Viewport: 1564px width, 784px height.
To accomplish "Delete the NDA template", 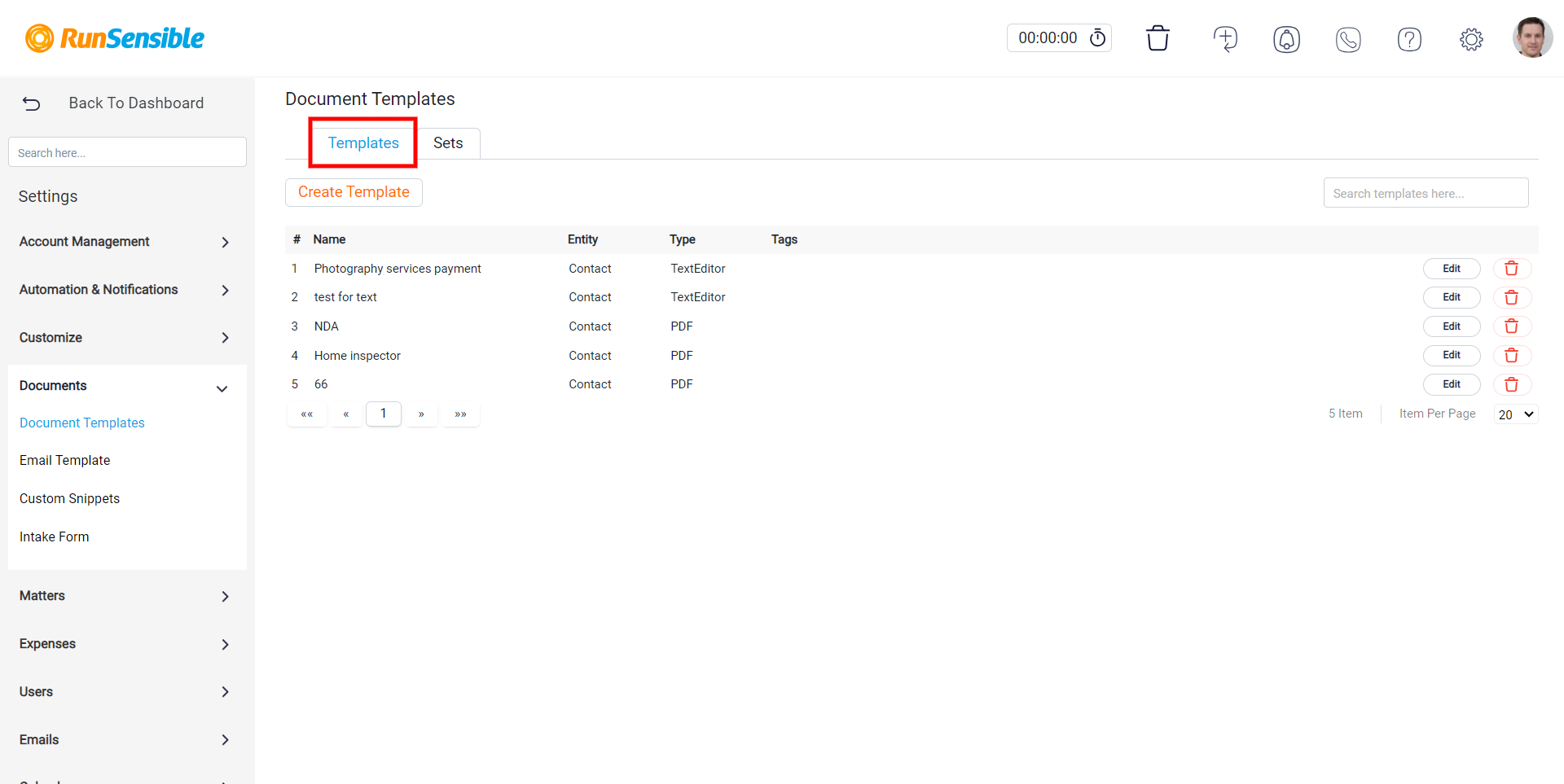I will (1511, 326).
